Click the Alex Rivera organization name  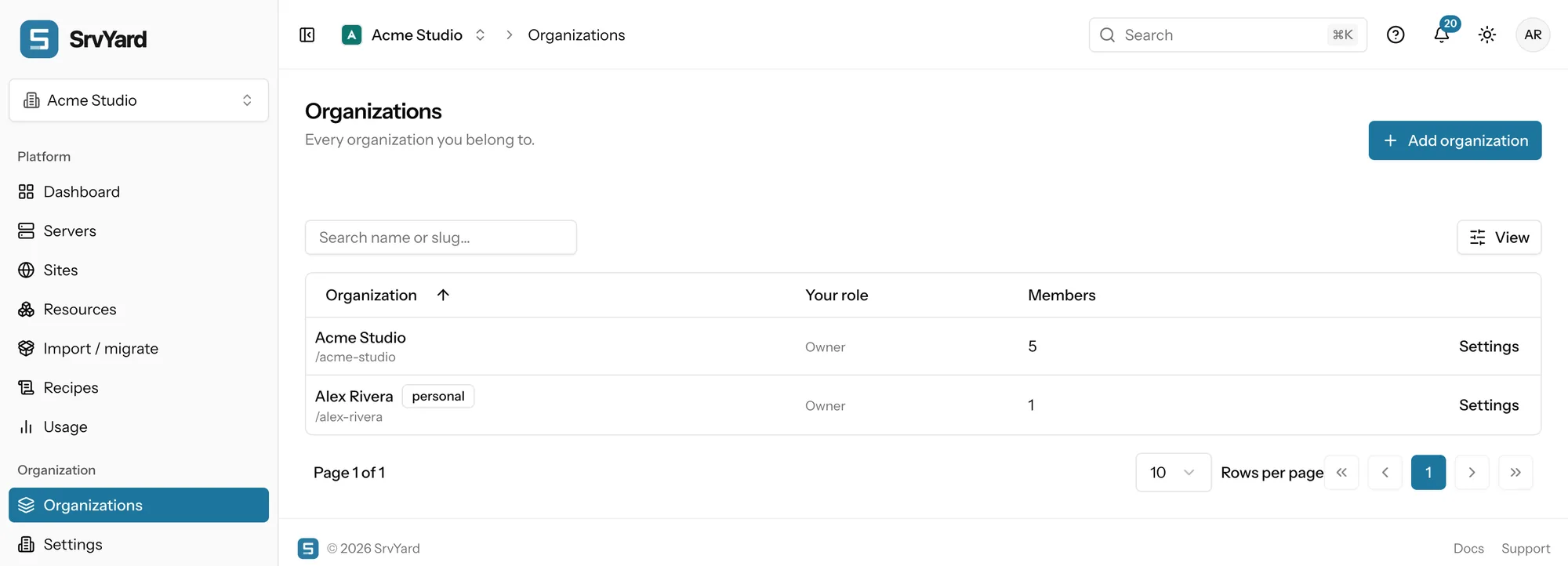coord(354,396)
